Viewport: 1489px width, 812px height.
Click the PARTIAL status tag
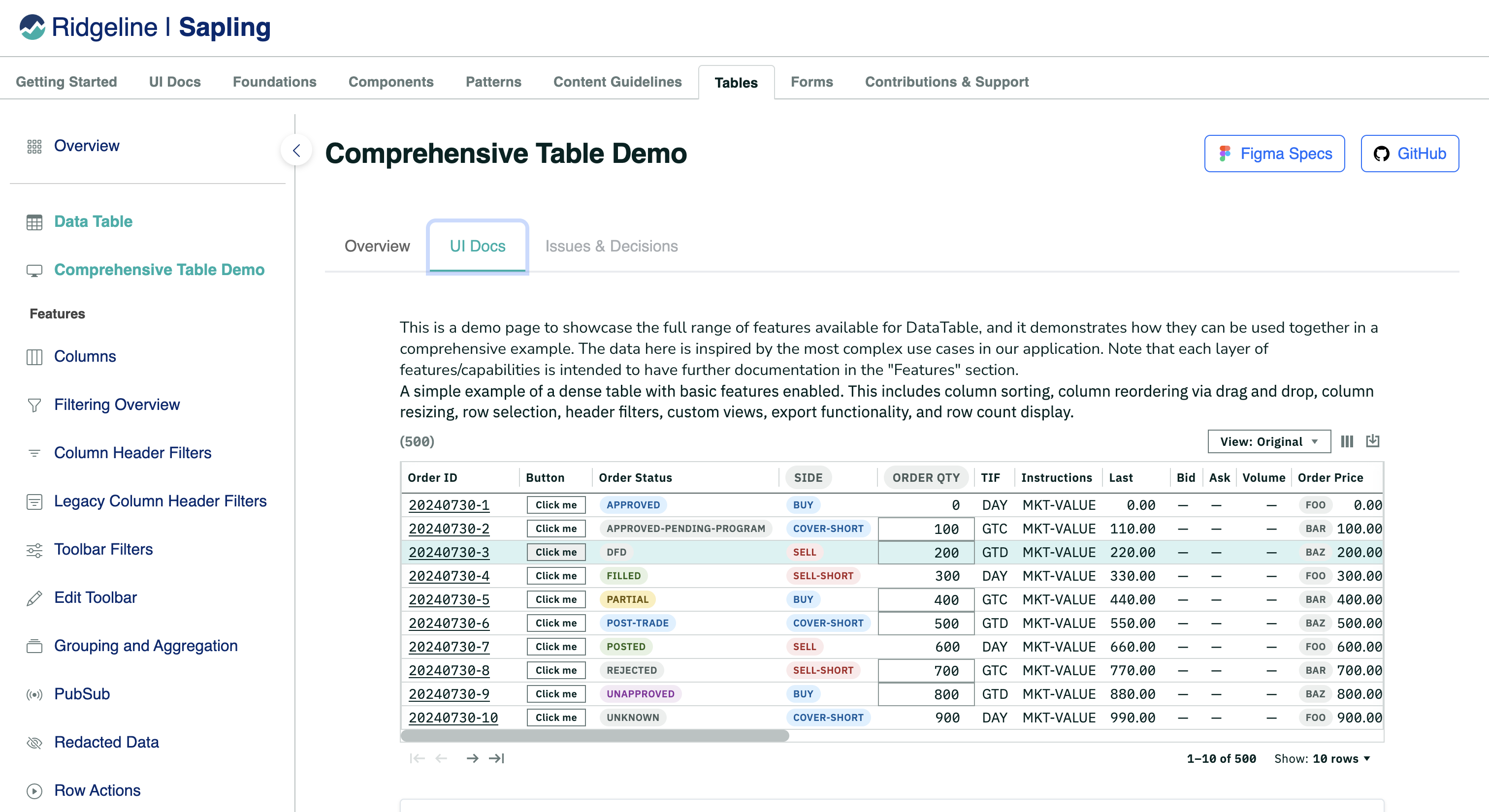tap(627, 599)
